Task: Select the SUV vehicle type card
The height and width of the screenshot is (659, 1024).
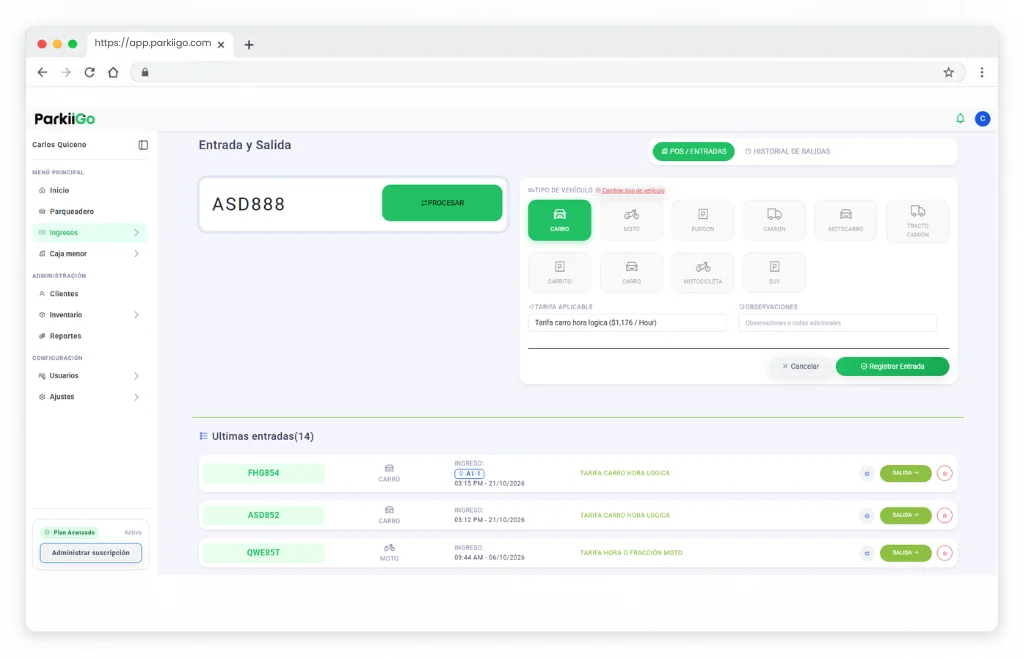Action: point(774,272)
